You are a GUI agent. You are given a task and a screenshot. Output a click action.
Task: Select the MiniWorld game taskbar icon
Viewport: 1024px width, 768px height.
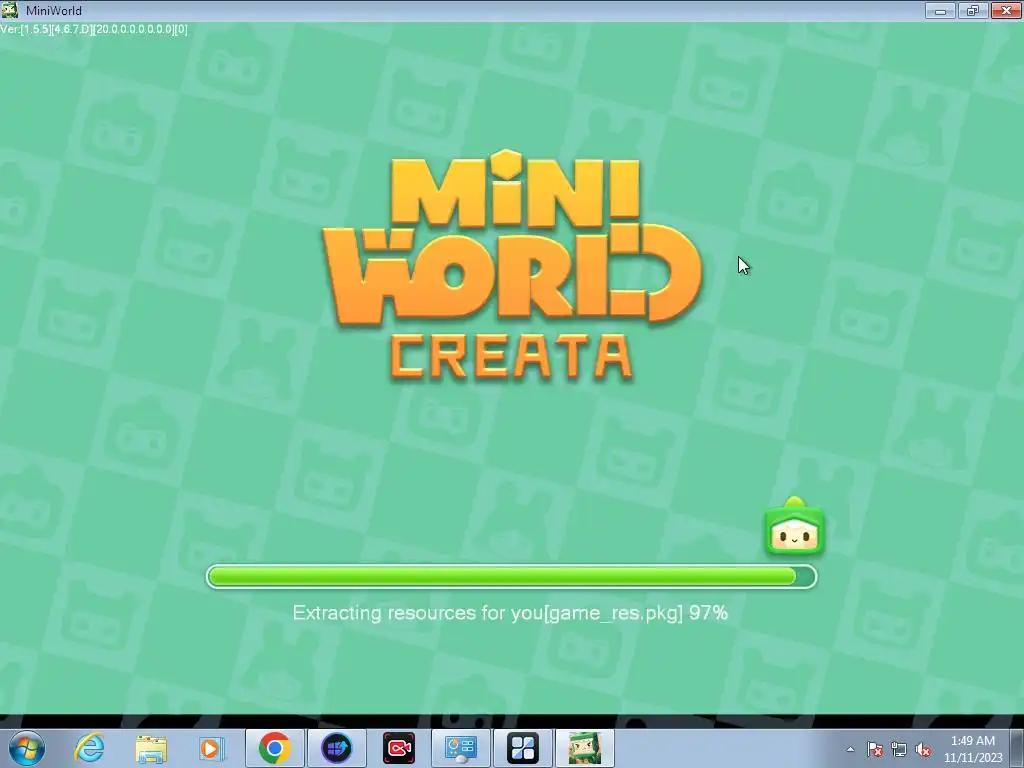584,748
